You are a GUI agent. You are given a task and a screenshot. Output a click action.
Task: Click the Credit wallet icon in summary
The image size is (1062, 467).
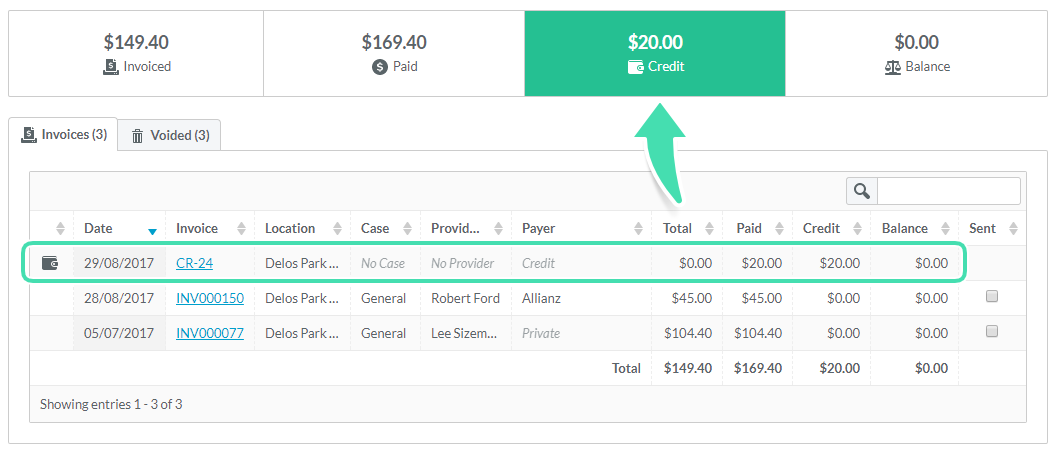coord(635,67)
